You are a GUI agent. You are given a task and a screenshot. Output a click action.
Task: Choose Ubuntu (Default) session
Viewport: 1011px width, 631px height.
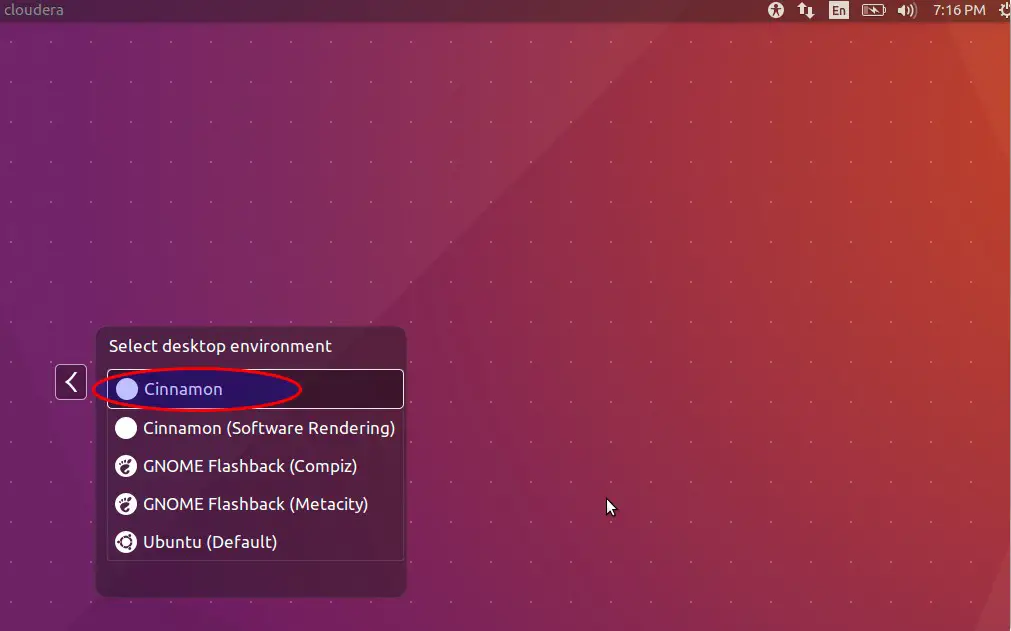pyautogui.click(x=255, y=542)
